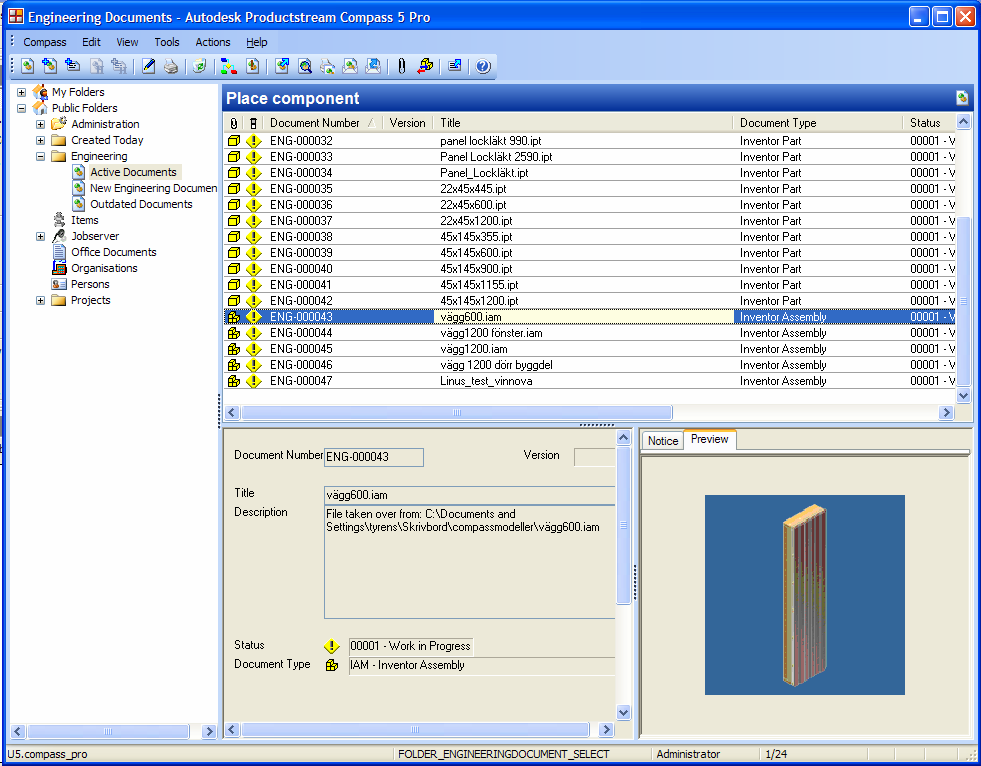Click the details panel scroll down arrow
This screenshot has height=766, width=981.
(623, 712)
